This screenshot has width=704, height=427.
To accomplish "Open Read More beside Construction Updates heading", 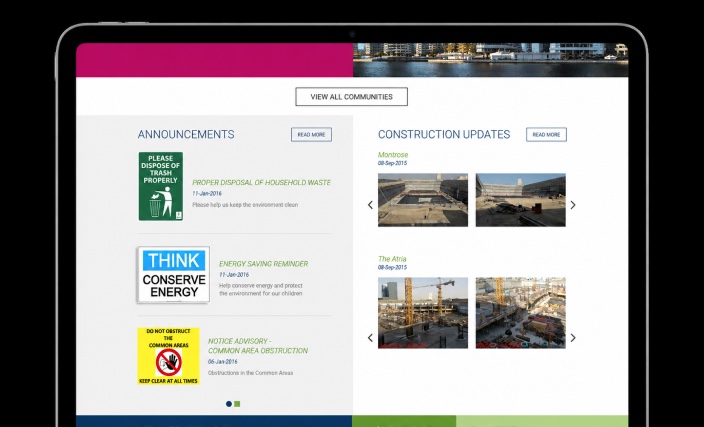I will tap(546, 135).
